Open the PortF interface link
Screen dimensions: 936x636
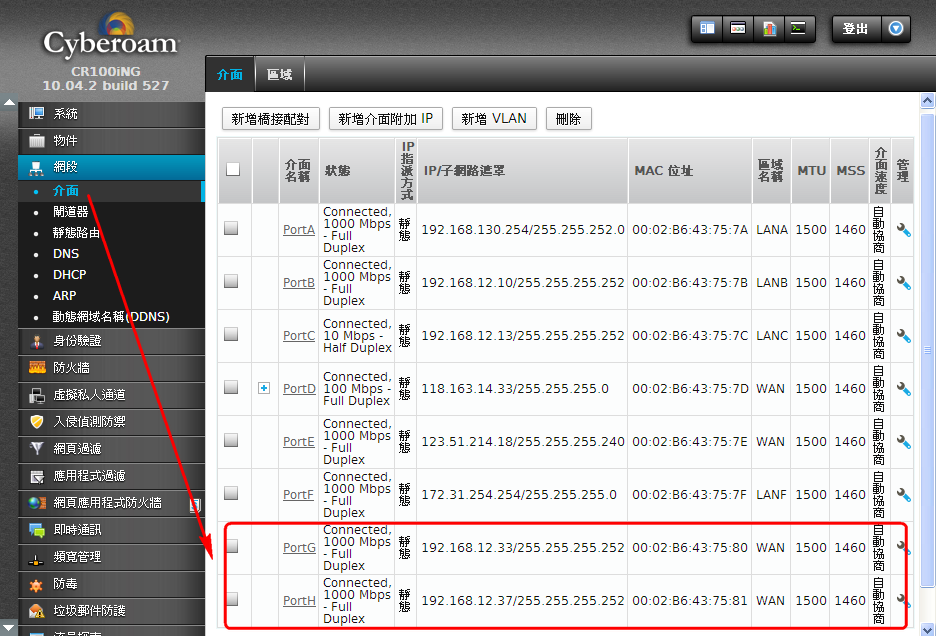[298, 495]
